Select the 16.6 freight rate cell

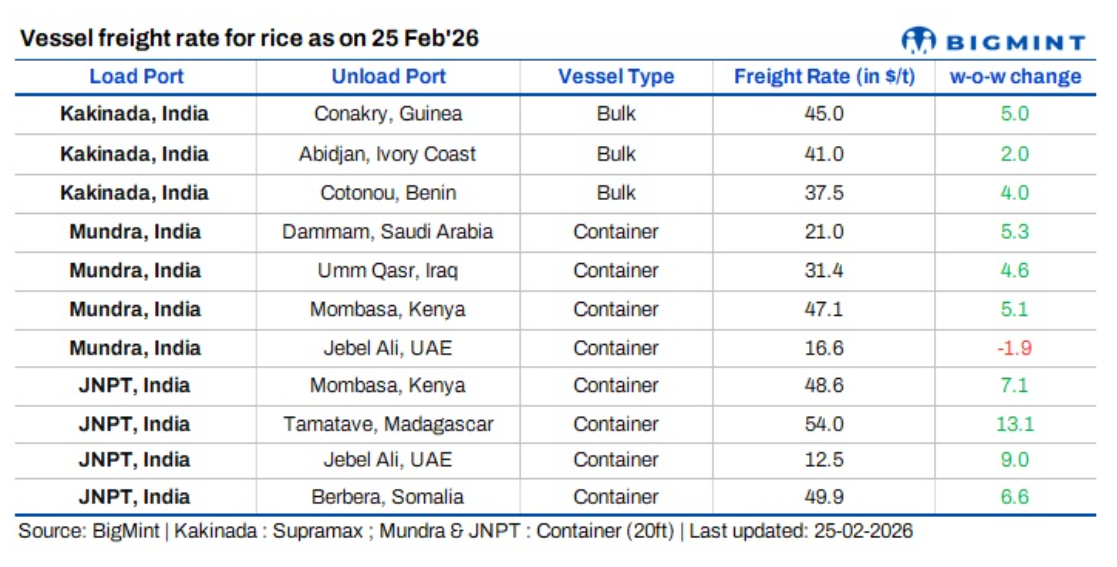pos(824,348)
